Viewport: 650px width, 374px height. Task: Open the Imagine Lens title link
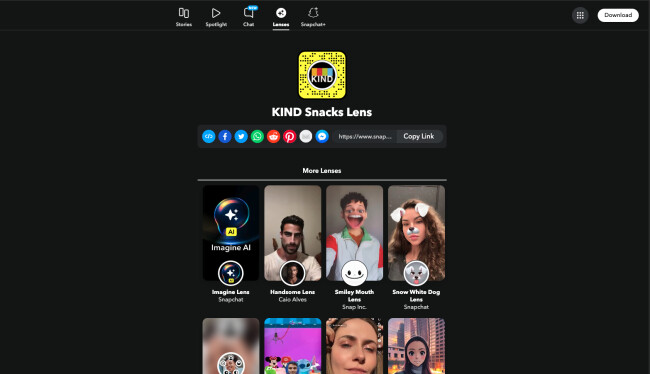point(230,292)
